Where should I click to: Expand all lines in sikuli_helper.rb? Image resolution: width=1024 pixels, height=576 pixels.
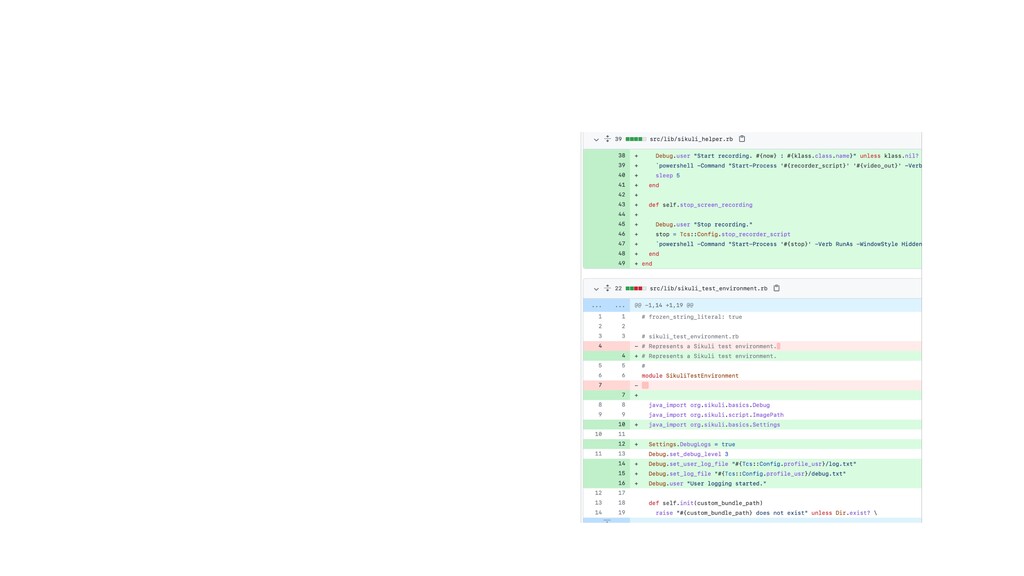click(x=607, y=139)
